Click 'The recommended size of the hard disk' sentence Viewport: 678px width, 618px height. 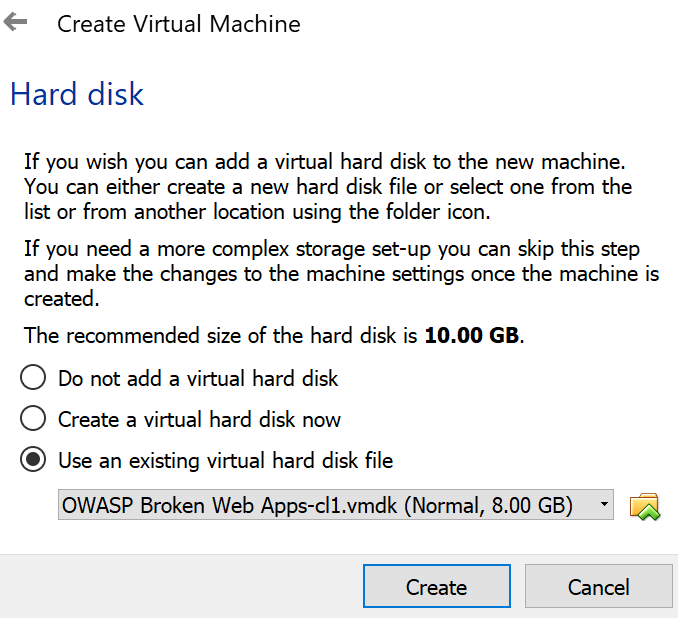pyautogui.click(x=220, y=335)
